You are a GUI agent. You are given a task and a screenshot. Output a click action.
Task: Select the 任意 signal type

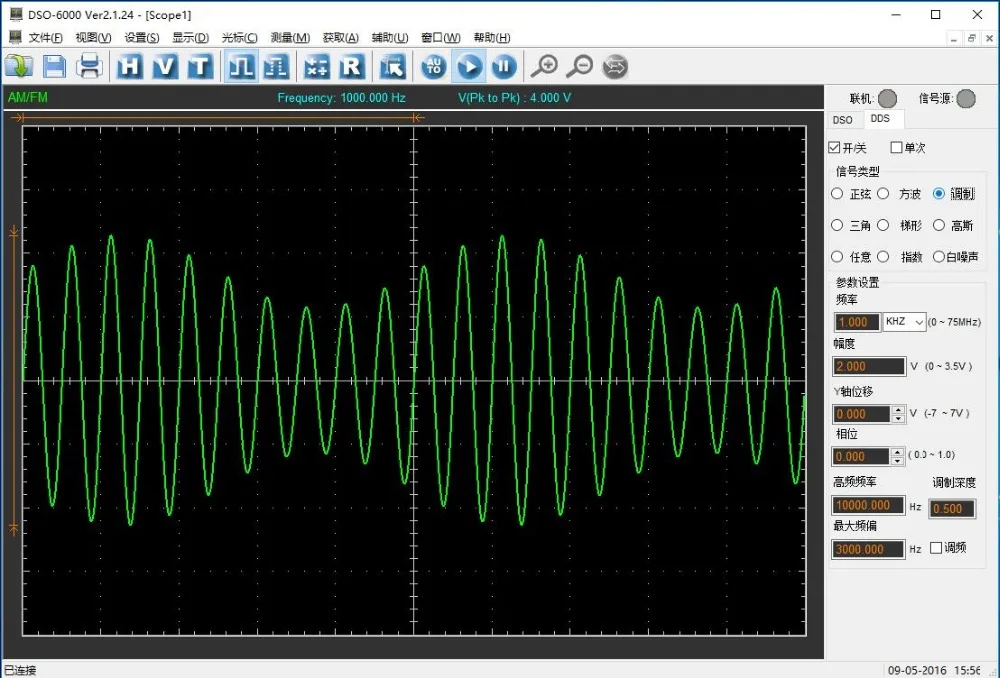click(837, 256)
